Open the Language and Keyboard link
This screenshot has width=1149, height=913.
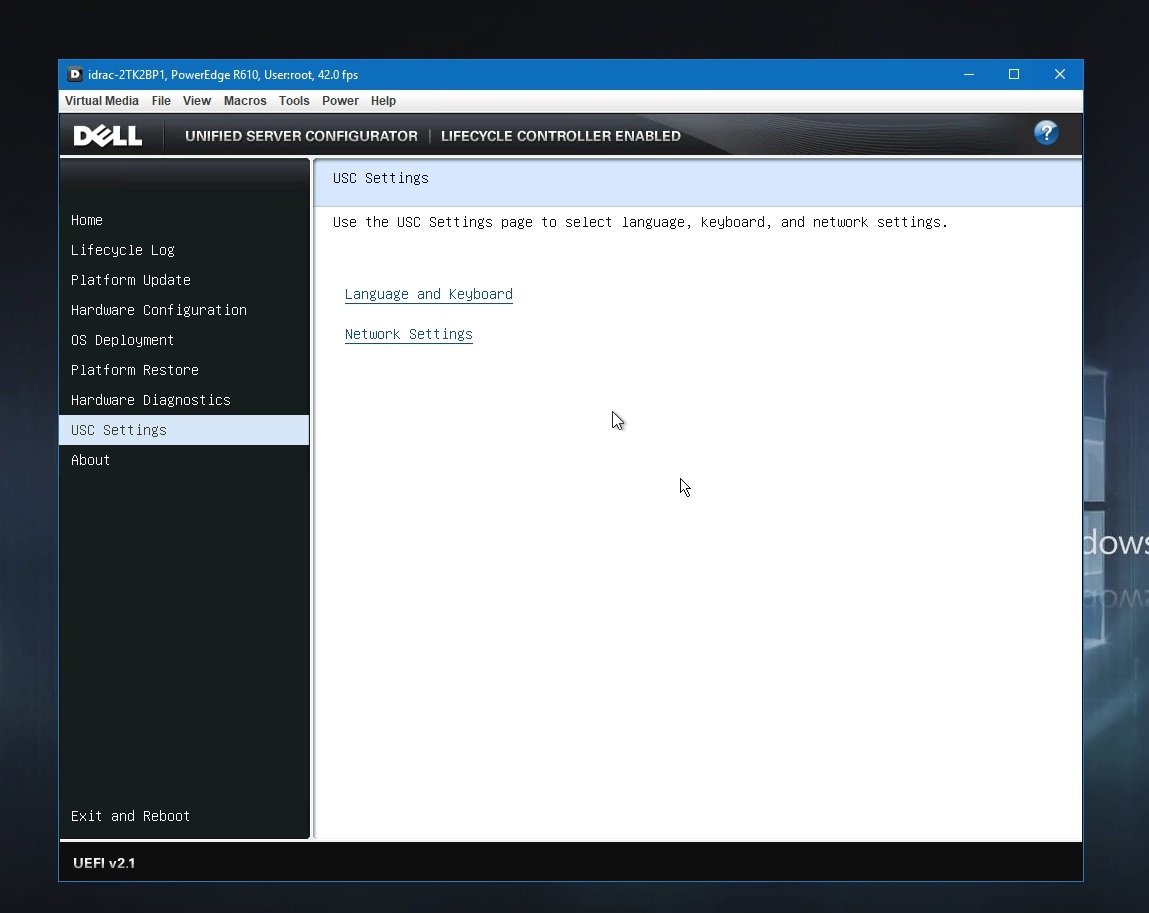pos(429,294)
